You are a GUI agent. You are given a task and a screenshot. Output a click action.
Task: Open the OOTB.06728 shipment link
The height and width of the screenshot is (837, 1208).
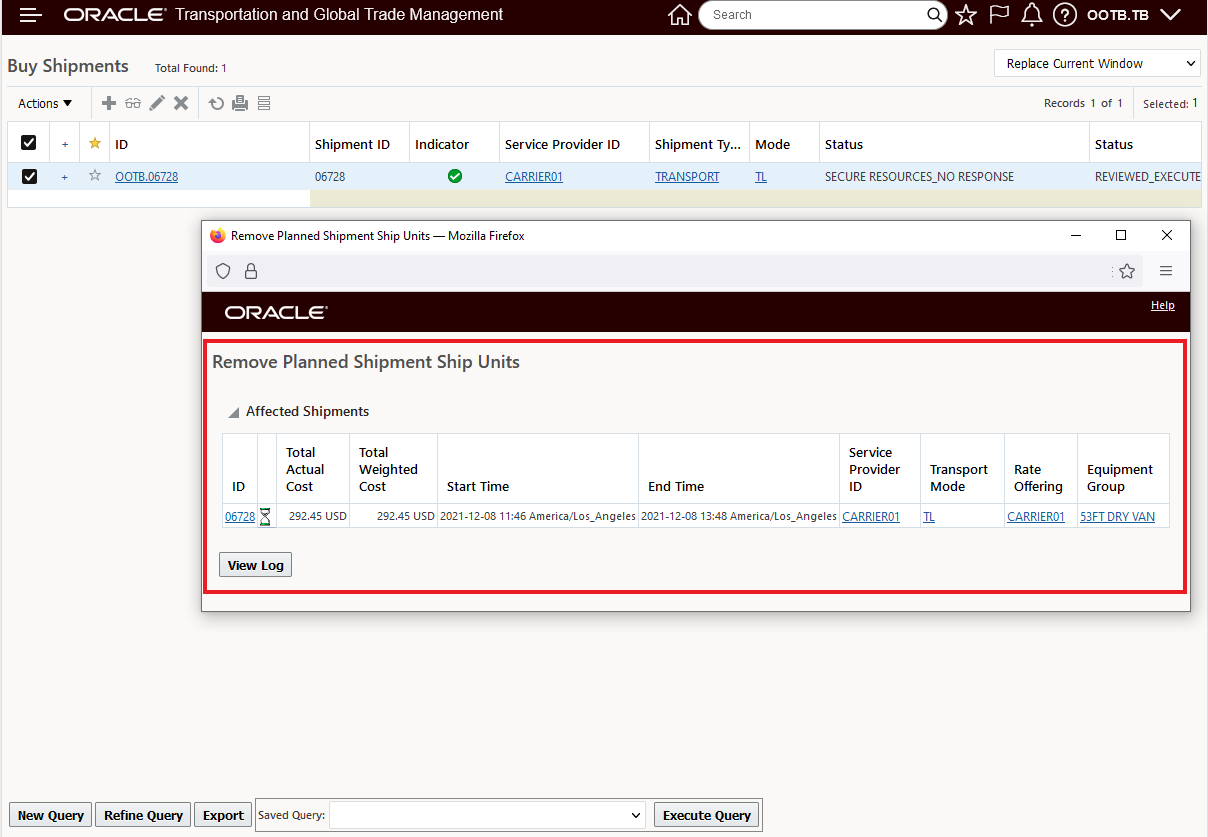(x=146, y=177)
